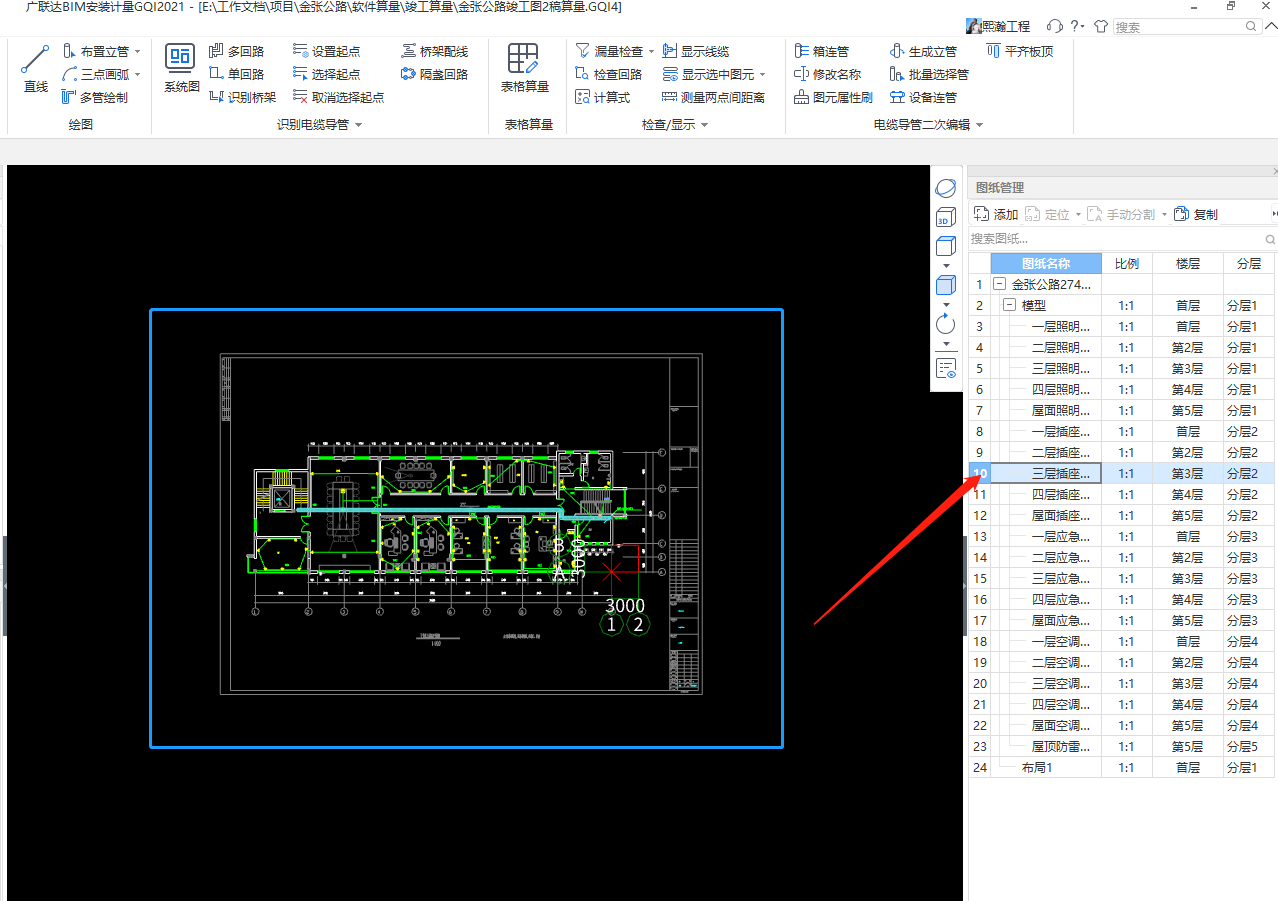Click the rotate view circular arrow icon
The image size is (1278, 901).
coord(946,324)
